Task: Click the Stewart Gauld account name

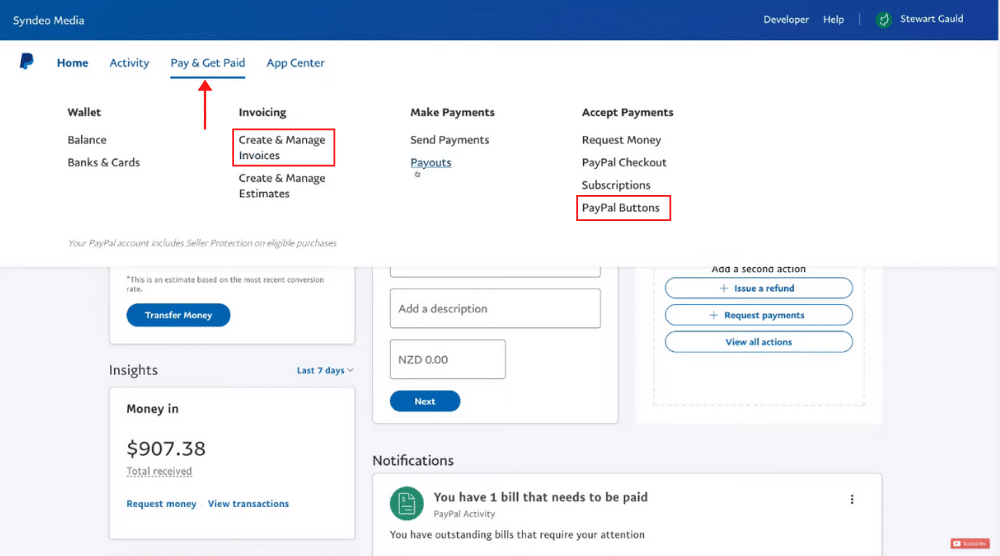Action: coord(931,19)
